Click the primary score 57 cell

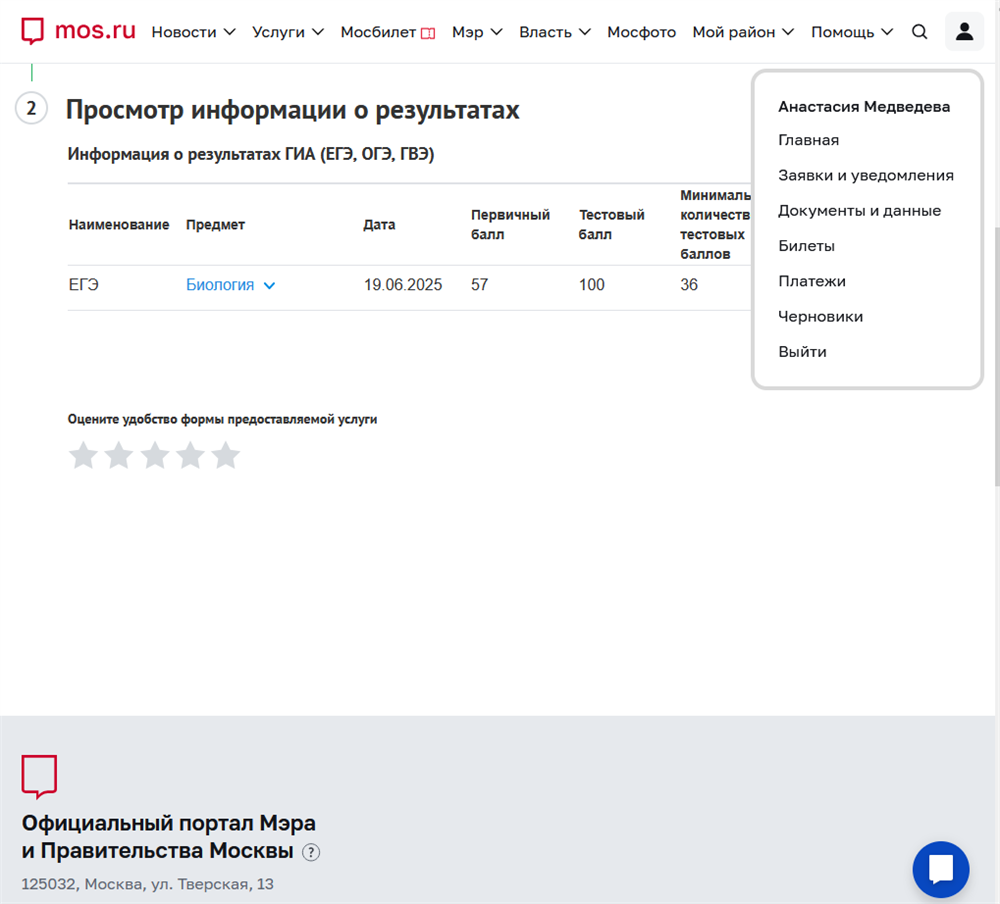(x=480, y=285)
